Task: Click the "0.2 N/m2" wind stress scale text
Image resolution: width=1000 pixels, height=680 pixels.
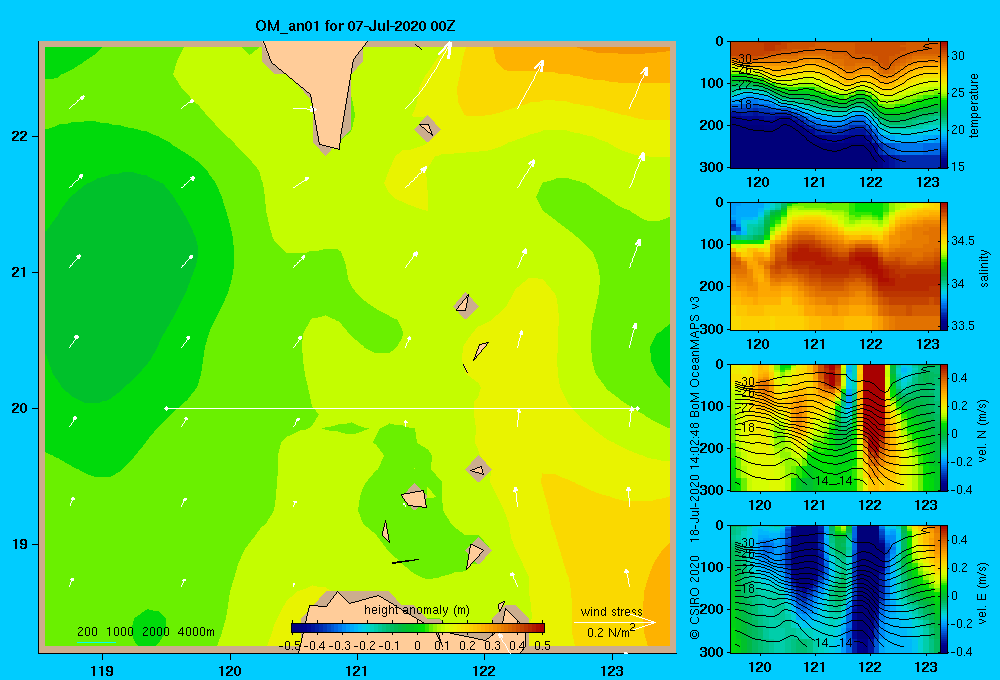Action: click(x=610, y=632)
